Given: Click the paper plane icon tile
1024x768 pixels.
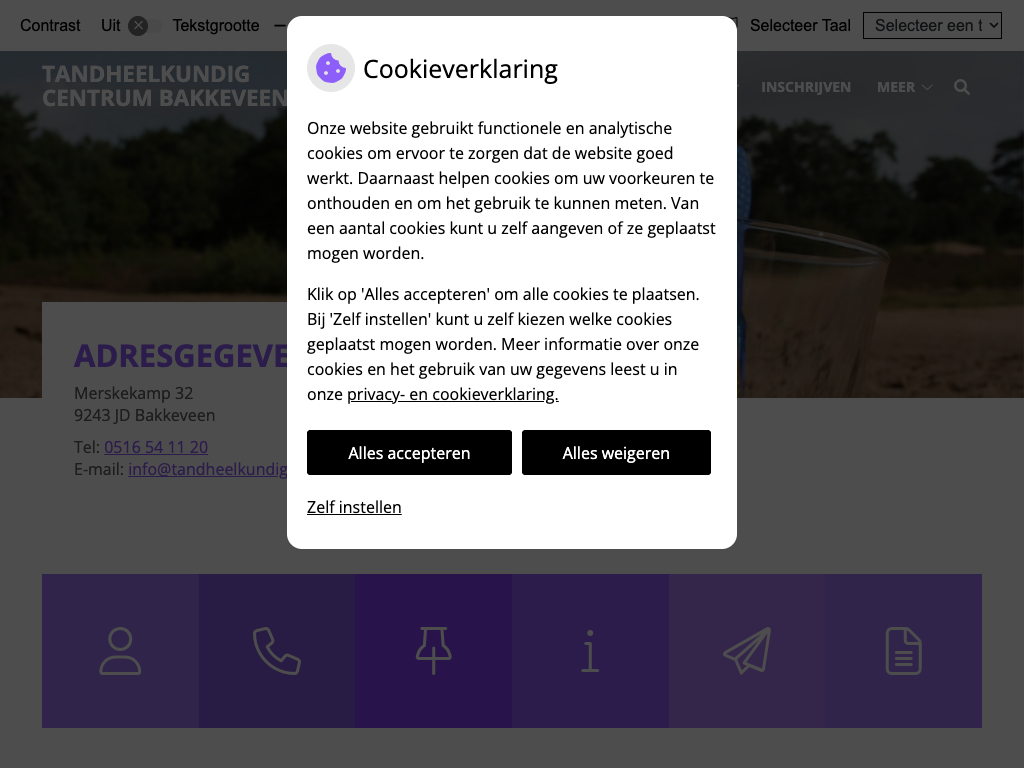Looking at the screenshot, I should [747, 650].
